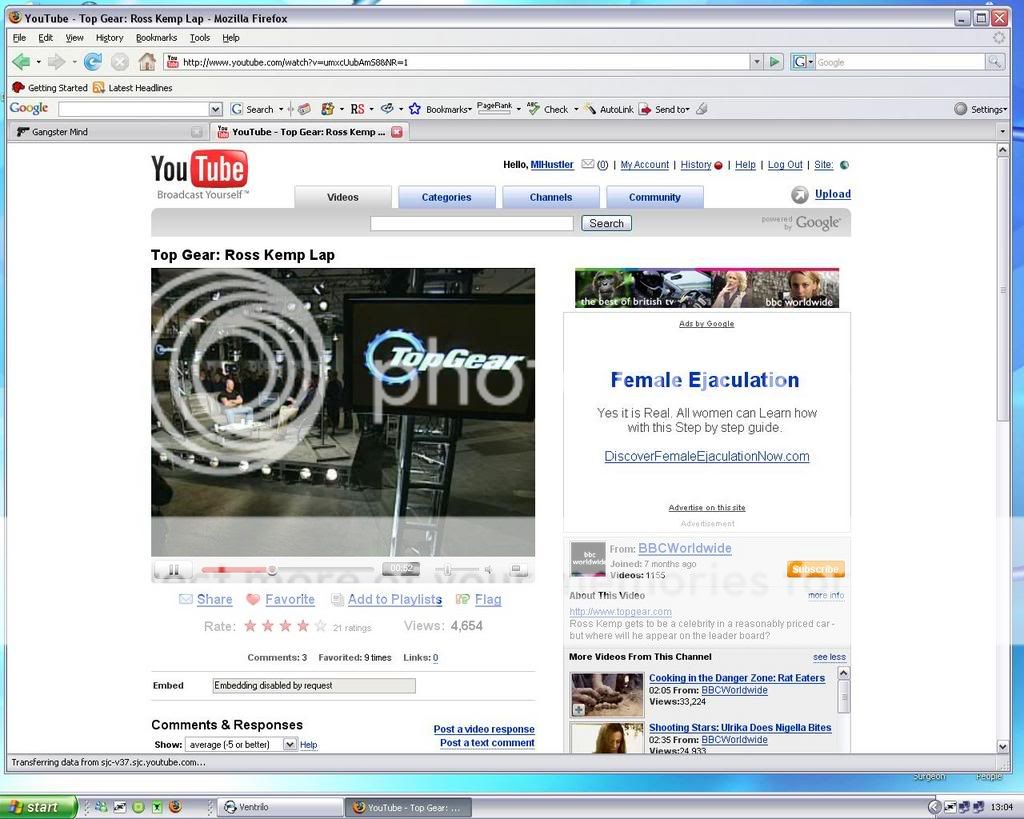Click the RS icon in Google toolbar
The height and width of the screenshot is (819, 1024).
coord(357,109)
